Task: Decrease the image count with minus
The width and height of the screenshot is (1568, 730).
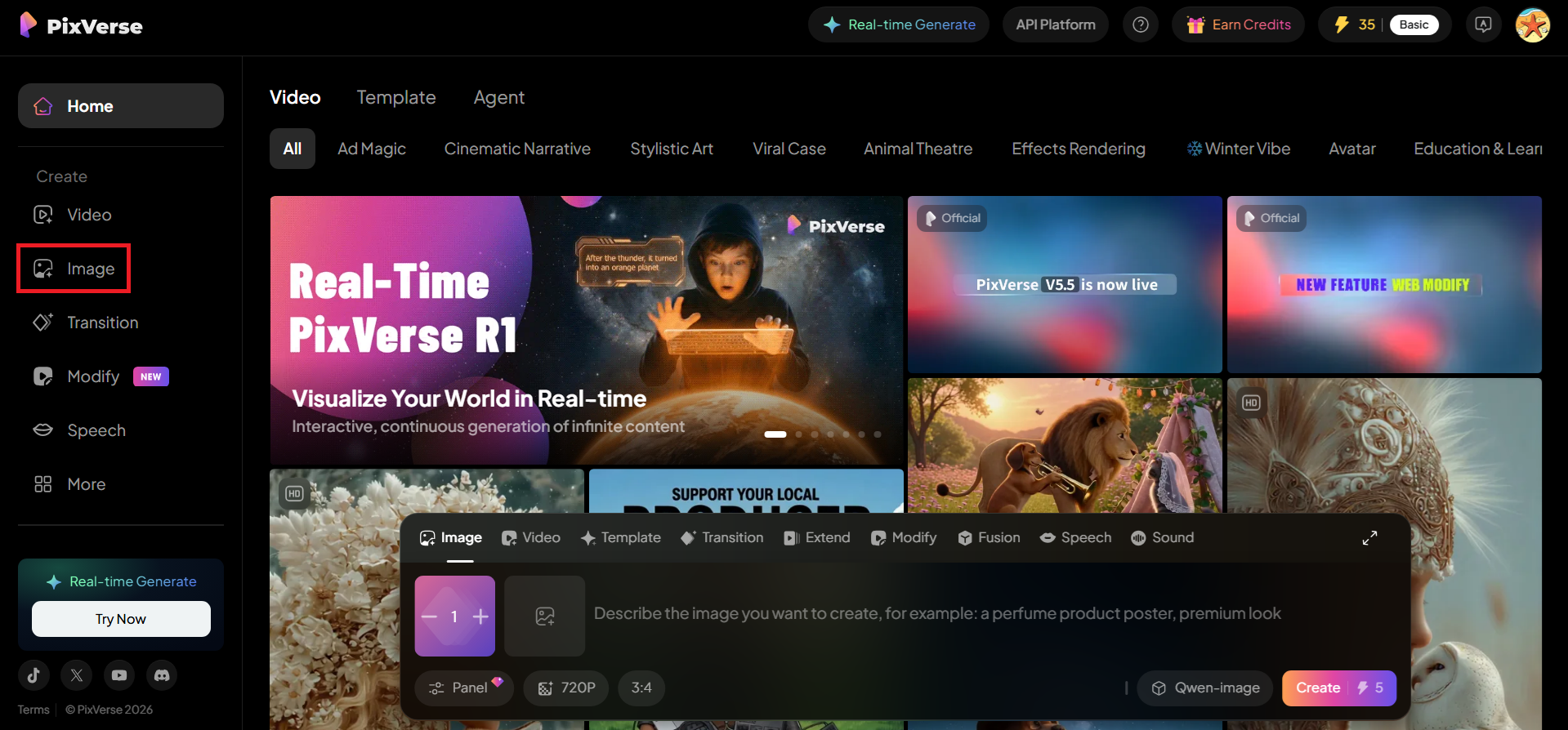Action: tap(430, 616)
